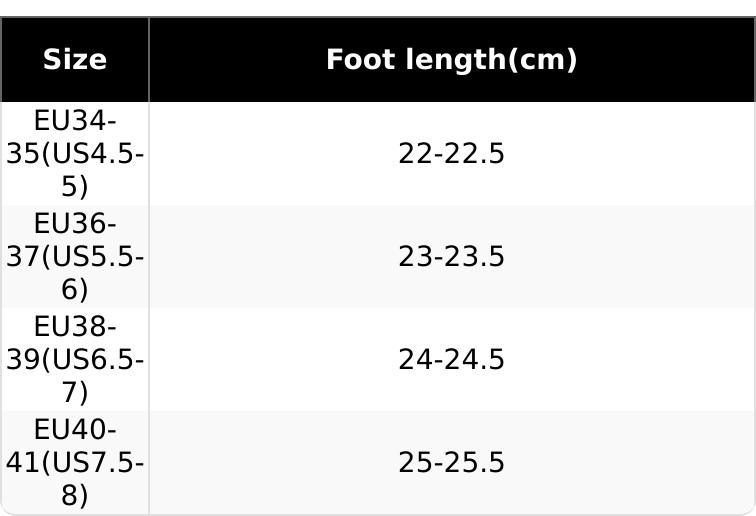756x516 pixels.
Task: Click the 23-23.5 foot length cell
Action: tap(452, 257)
